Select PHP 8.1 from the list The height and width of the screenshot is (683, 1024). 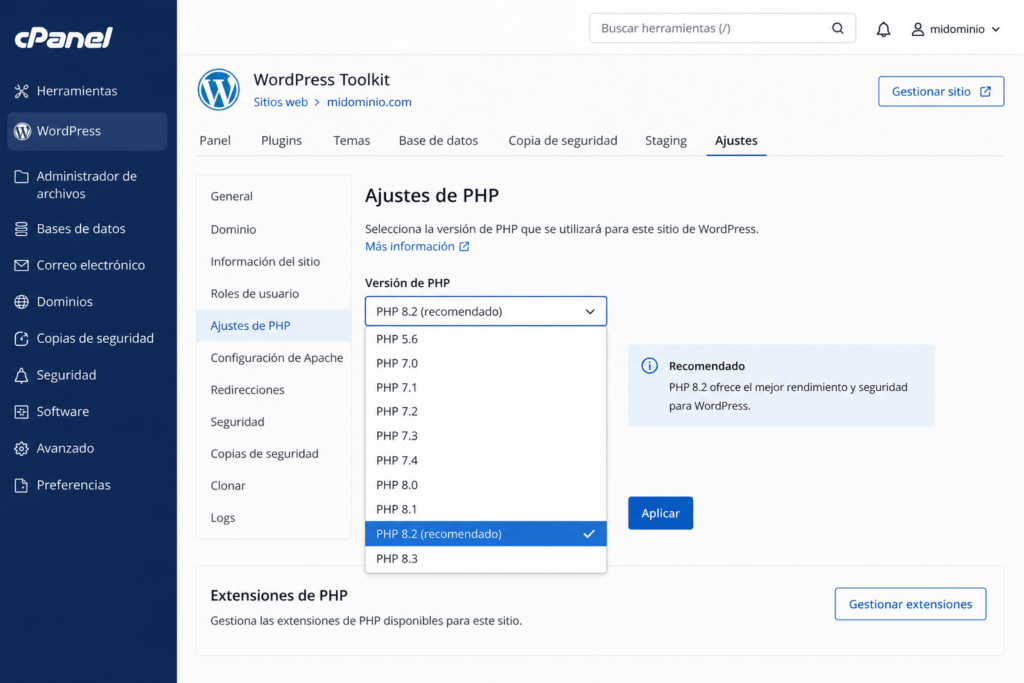(485, 509)
